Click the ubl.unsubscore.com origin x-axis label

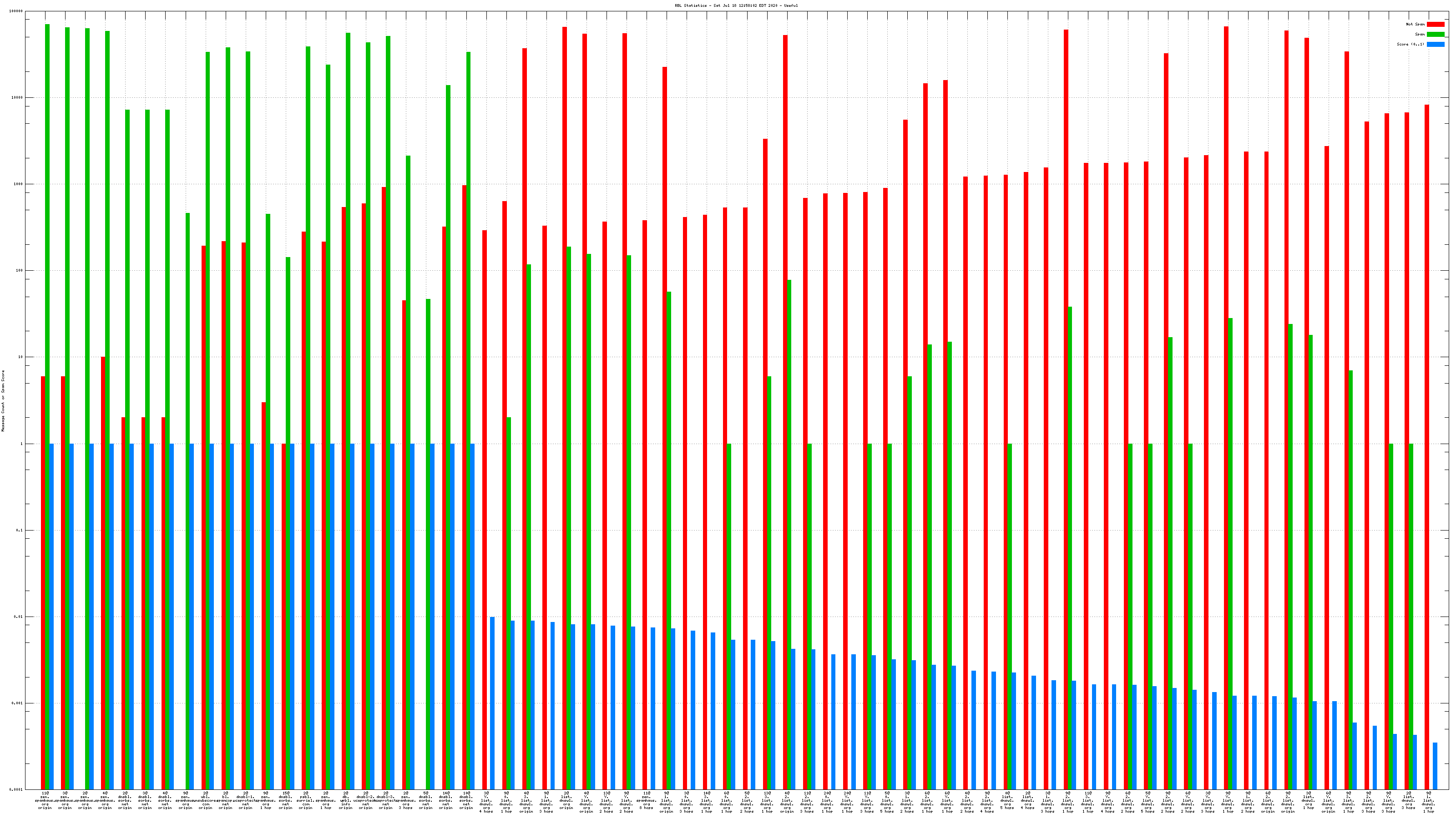click(205, 800)
